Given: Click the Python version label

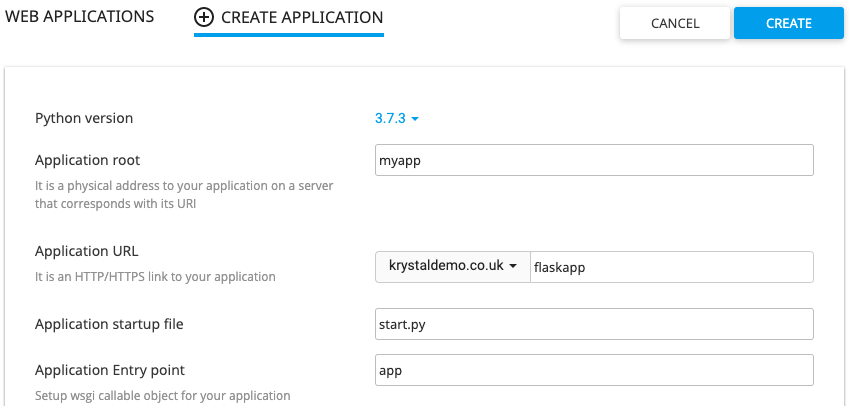Looking at the screenshot, I should point(84,118).
